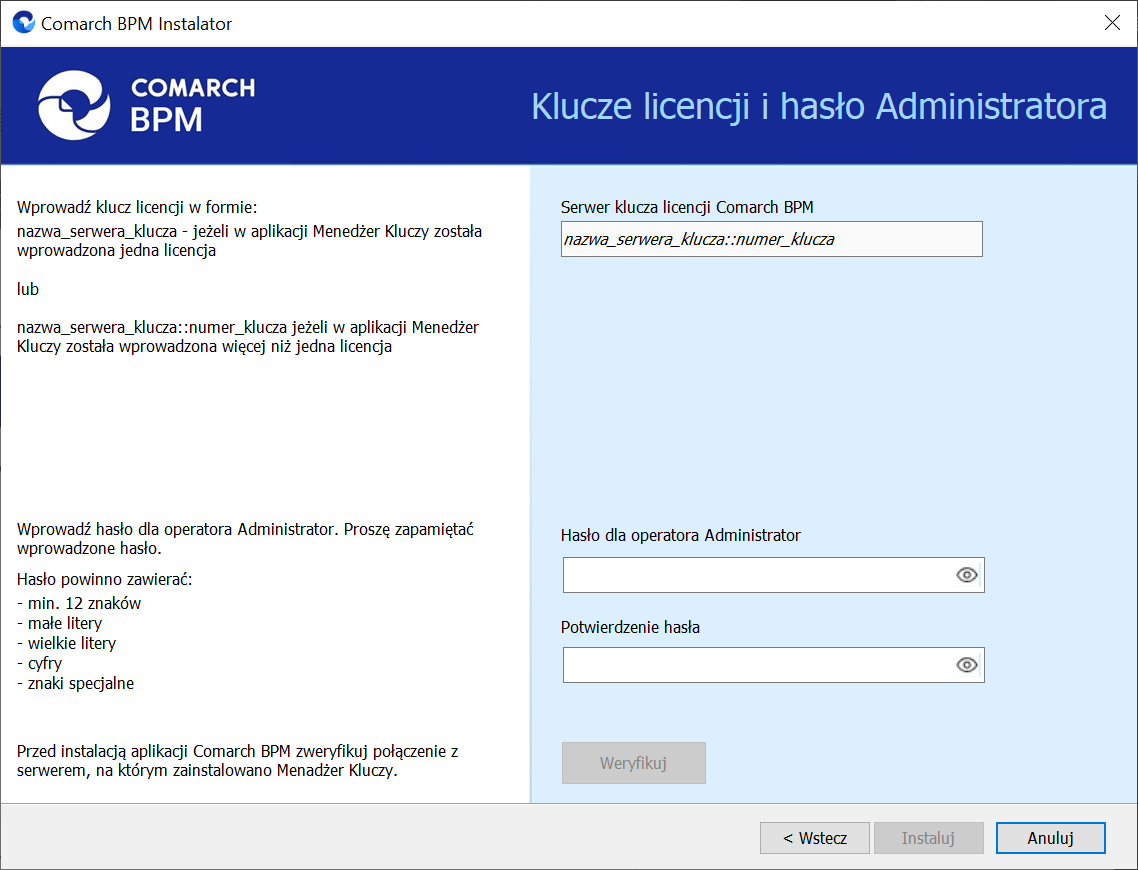Viewport: 1138px width, 870px height.
Task: Click the 'Potwierdzenie hasła' label
Action: click(x=631, y=628)
